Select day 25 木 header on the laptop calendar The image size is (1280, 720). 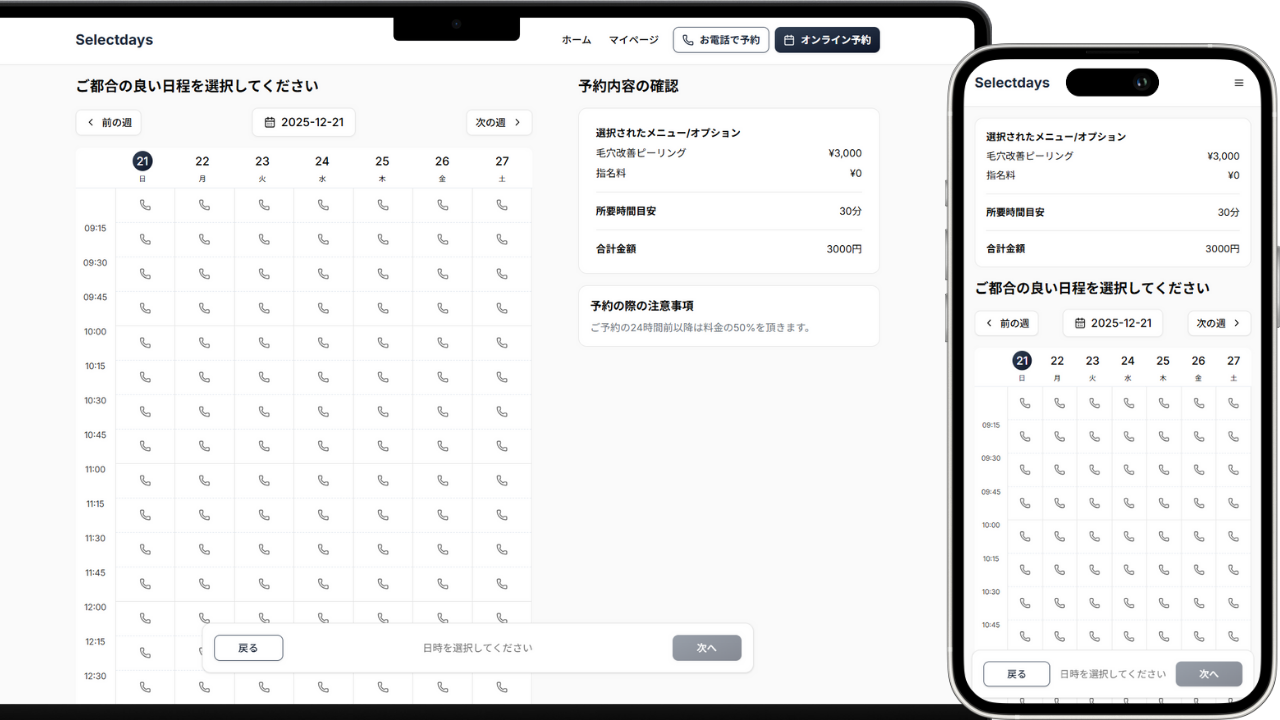click(382, 166)
